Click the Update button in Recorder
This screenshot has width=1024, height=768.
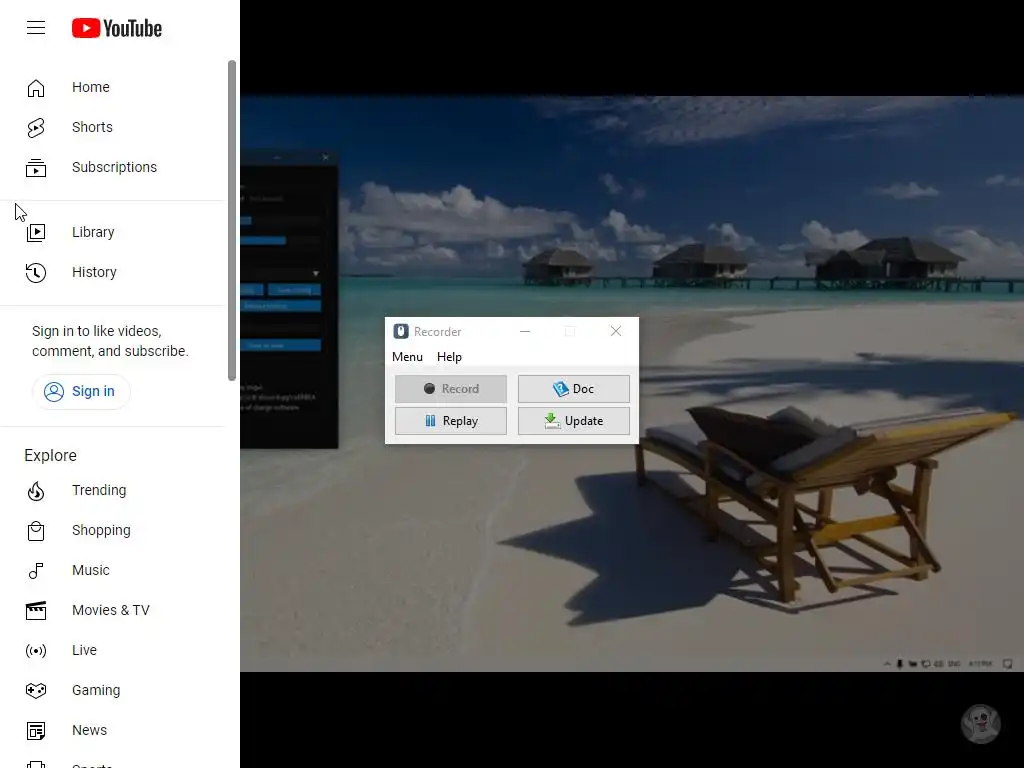click(574, 421)
